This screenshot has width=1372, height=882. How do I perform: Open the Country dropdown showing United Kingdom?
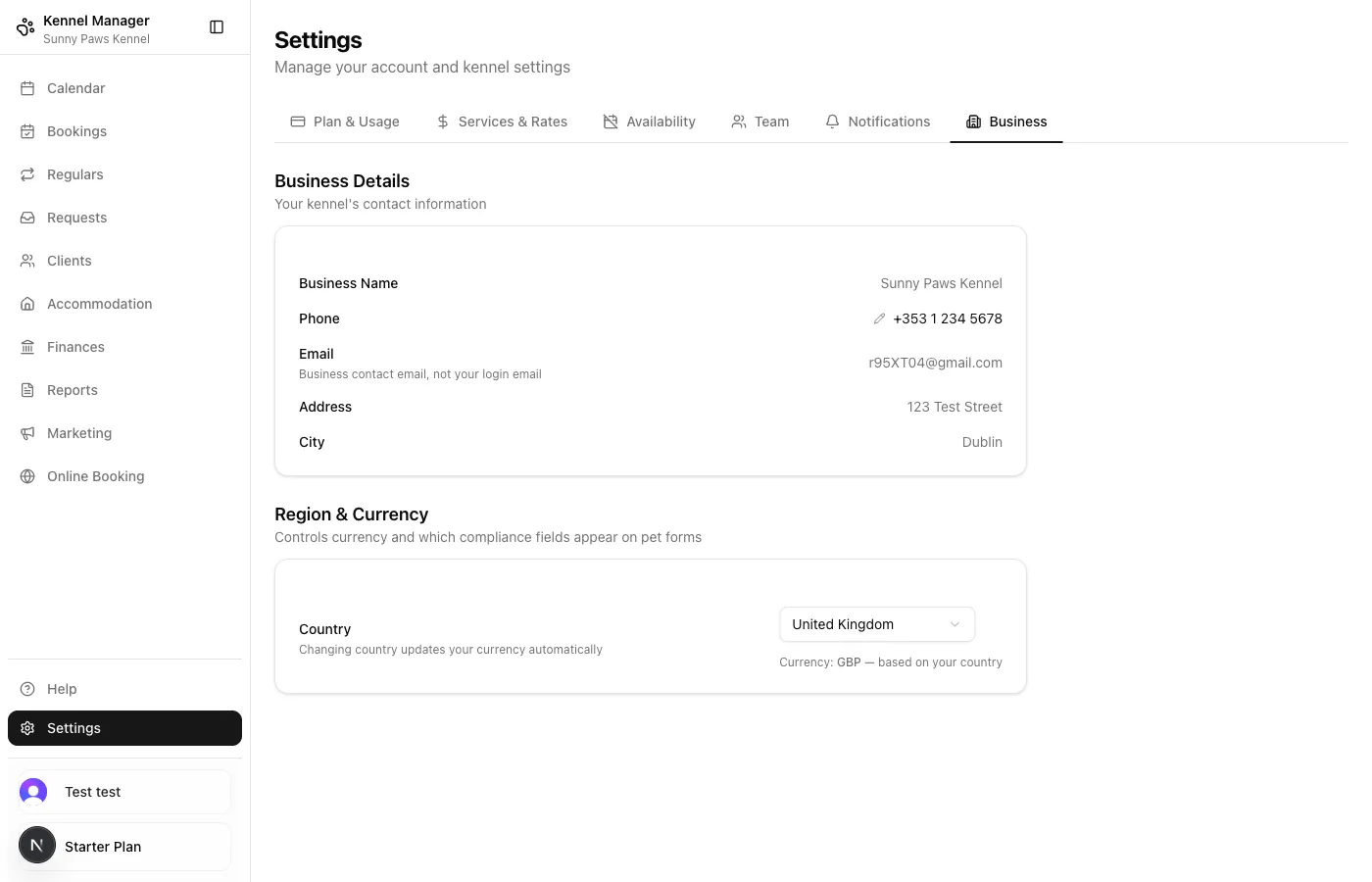click(876, 624)
